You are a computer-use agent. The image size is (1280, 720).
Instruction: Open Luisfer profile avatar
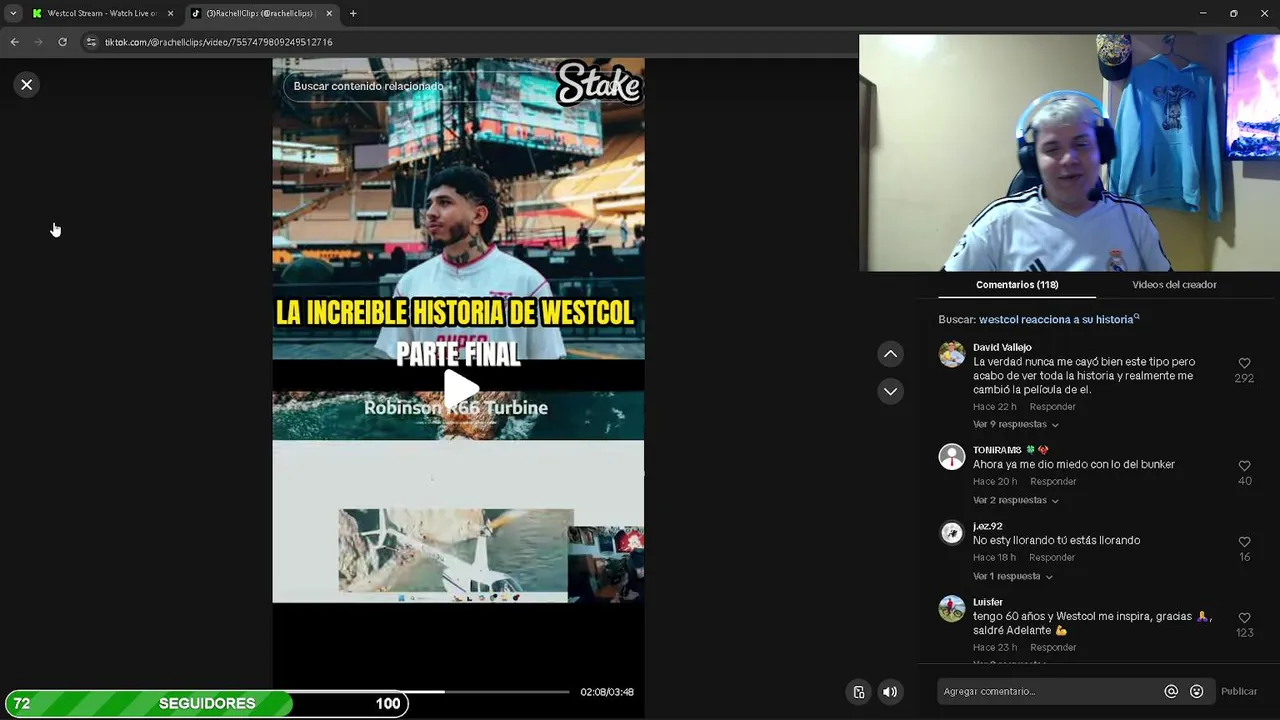coord(952,609)
